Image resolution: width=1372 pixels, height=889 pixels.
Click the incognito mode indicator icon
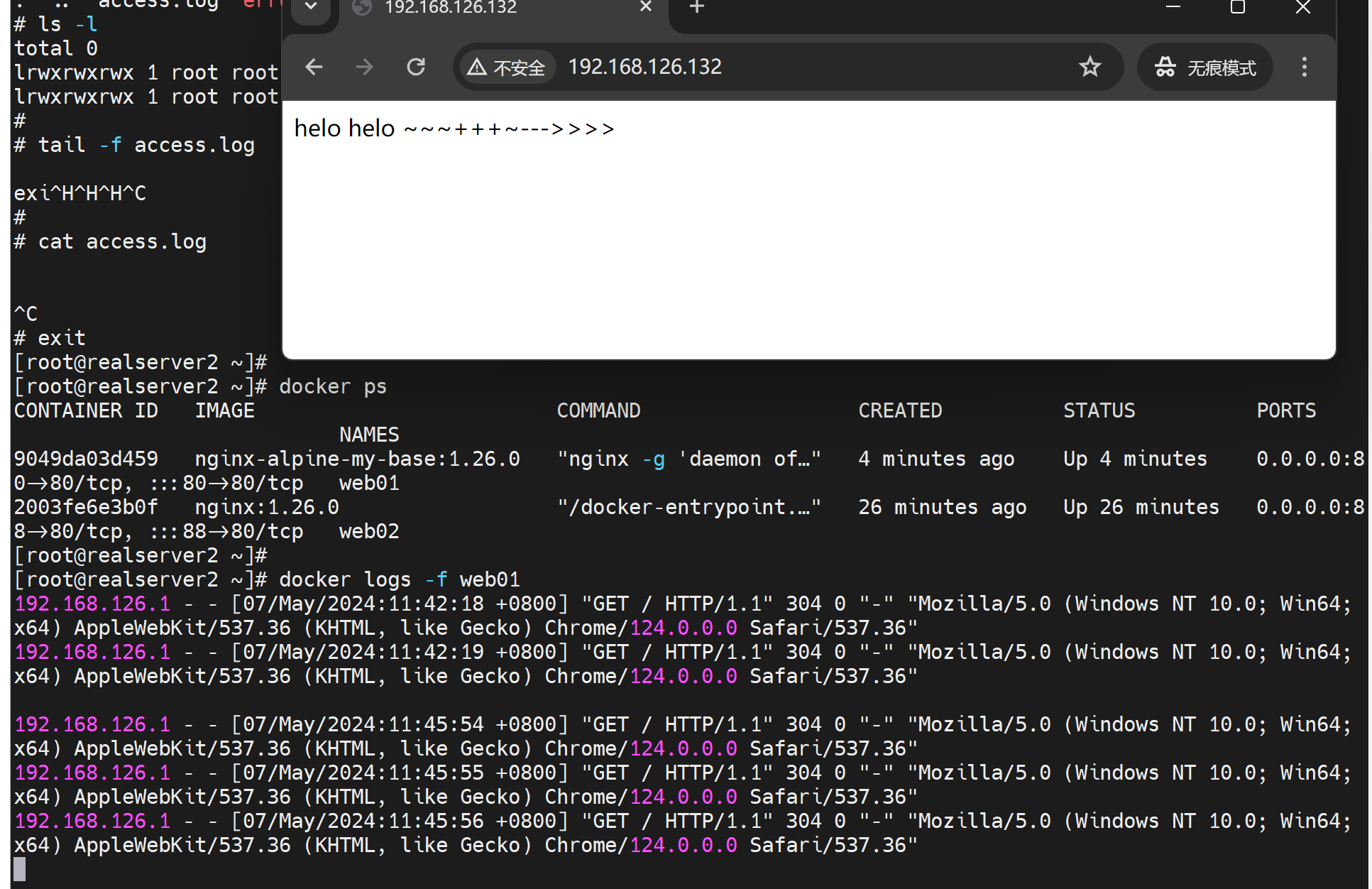click(1165, 67)
